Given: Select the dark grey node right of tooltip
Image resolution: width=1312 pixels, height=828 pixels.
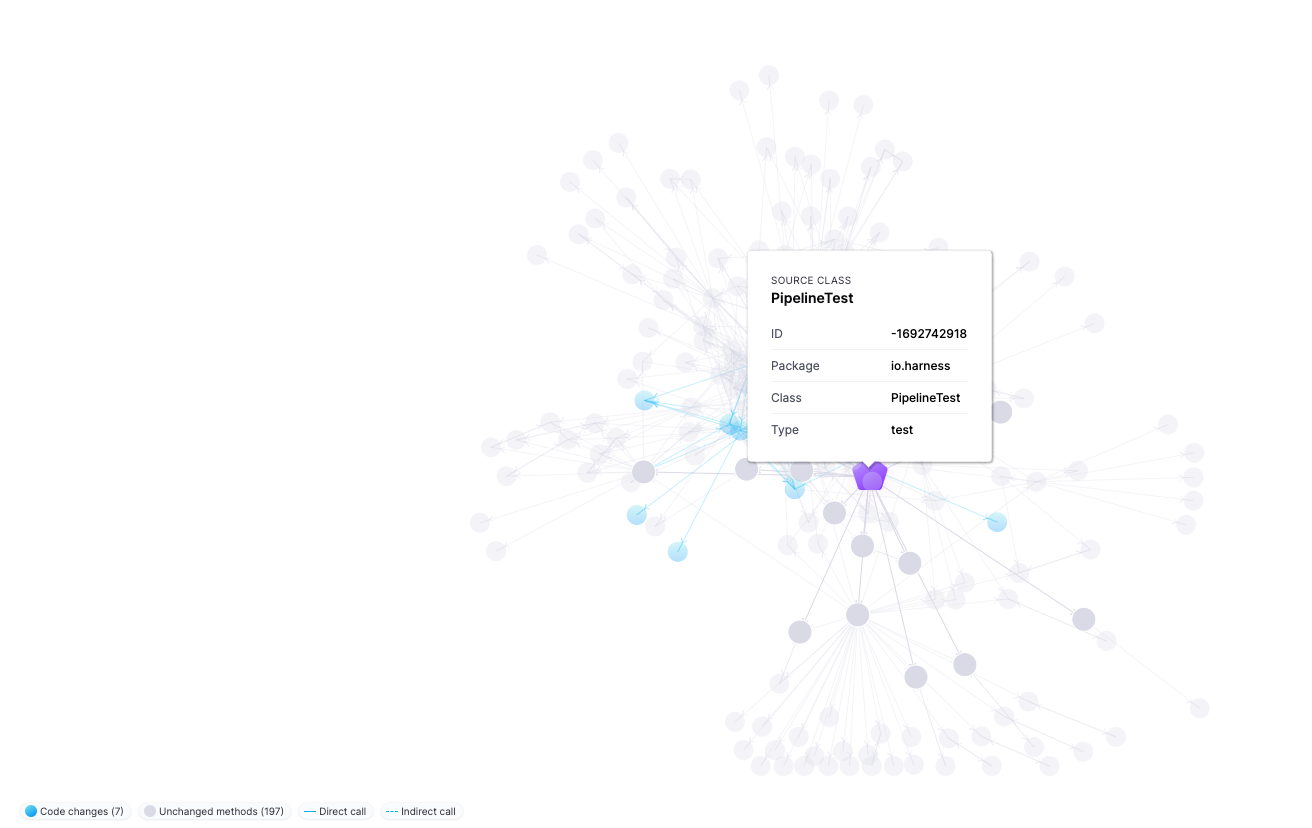Looking at the screenshot, I should 1001,412.
